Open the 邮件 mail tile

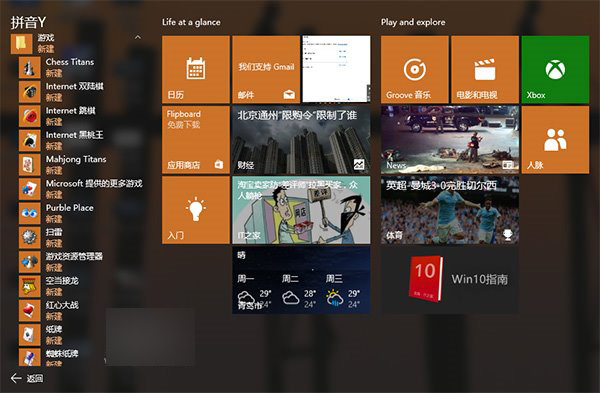click(266, 70)
